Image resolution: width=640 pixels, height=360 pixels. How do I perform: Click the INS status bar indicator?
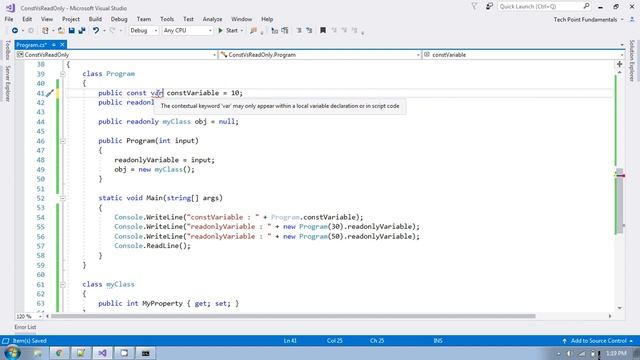pyautogui.click(x=438, y=341)
